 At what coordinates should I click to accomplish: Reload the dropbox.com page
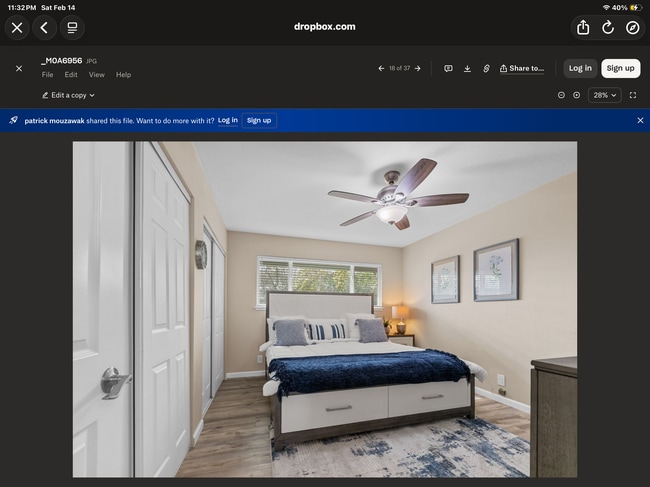608,27
